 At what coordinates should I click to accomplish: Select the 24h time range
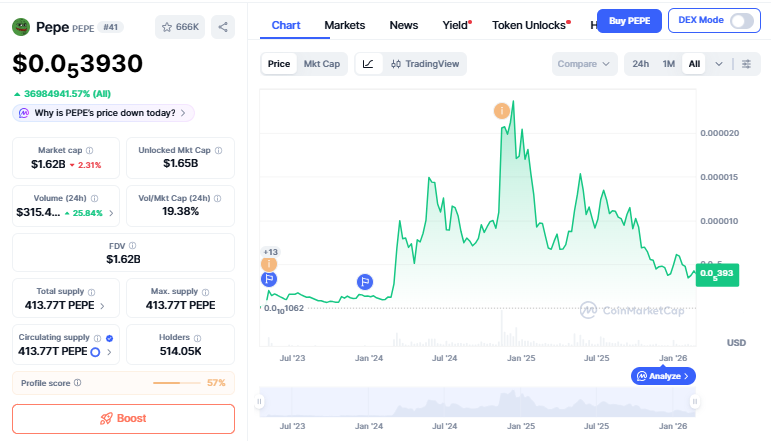641,64
